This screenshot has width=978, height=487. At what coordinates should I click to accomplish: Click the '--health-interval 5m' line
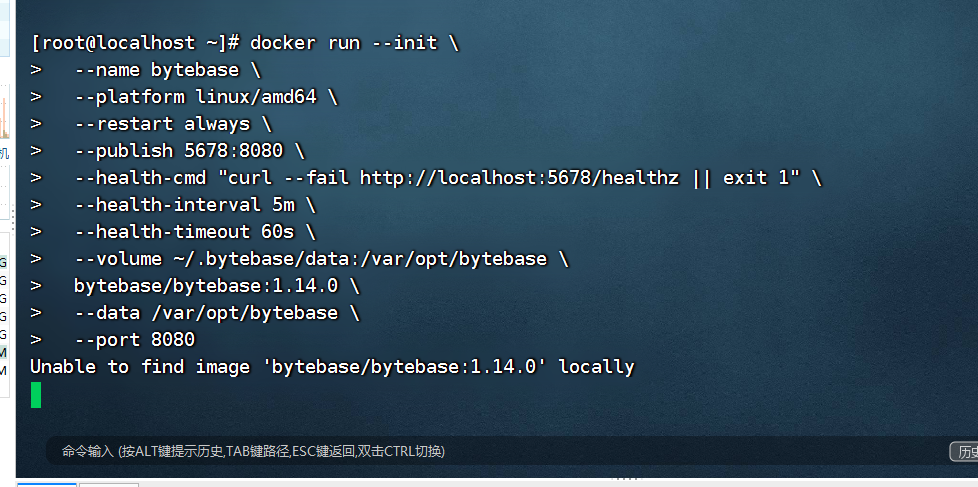tap(173, 205)
